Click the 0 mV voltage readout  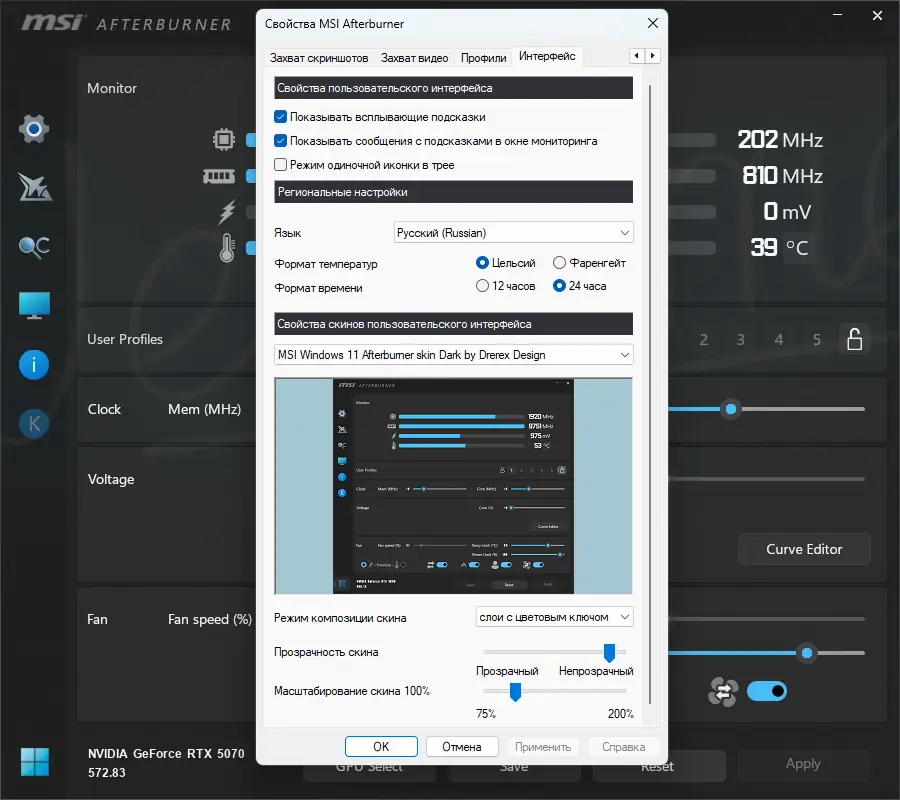787,212
